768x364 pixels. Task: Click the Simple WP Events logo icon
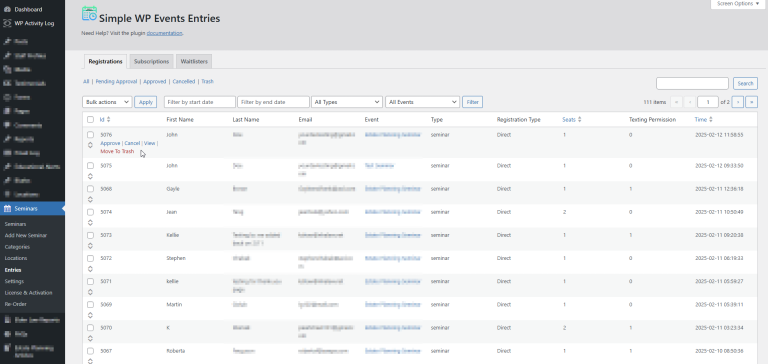pos(89,14)
